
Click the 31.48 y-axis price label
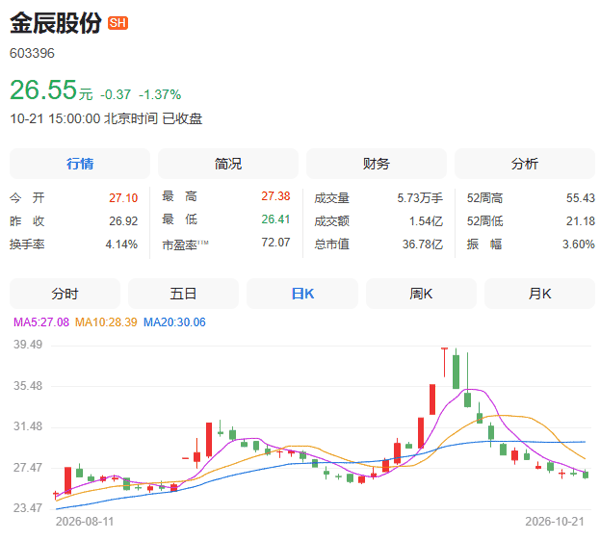click(x=28, y=426)
